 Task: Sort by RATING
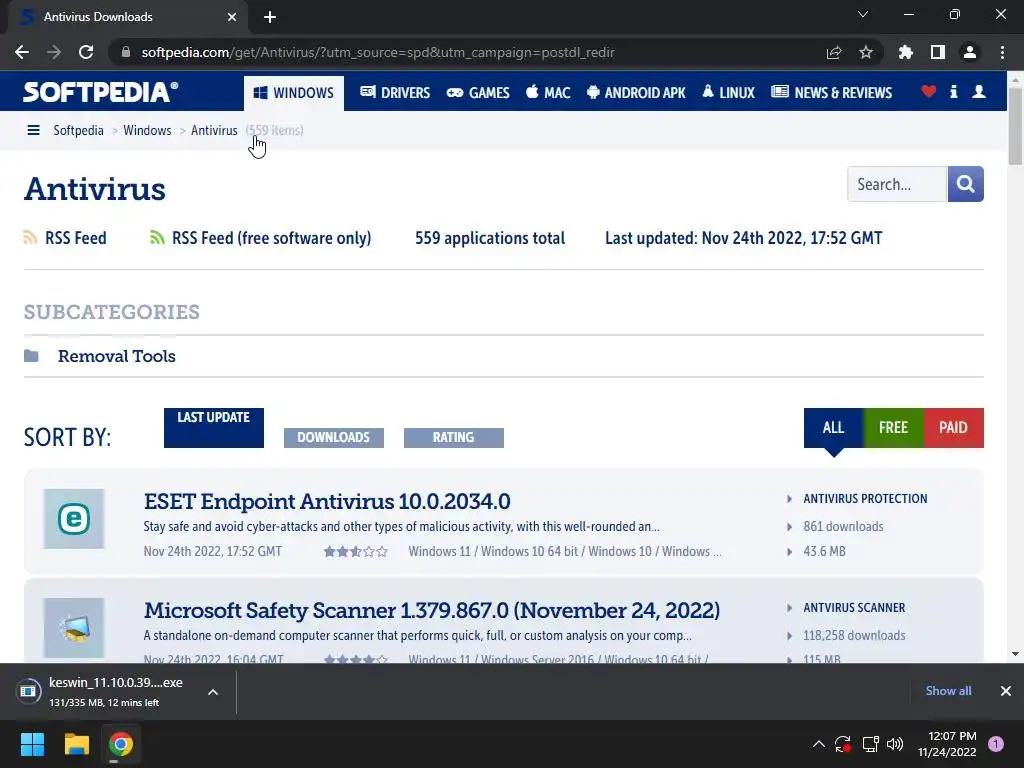click(454, 438)
